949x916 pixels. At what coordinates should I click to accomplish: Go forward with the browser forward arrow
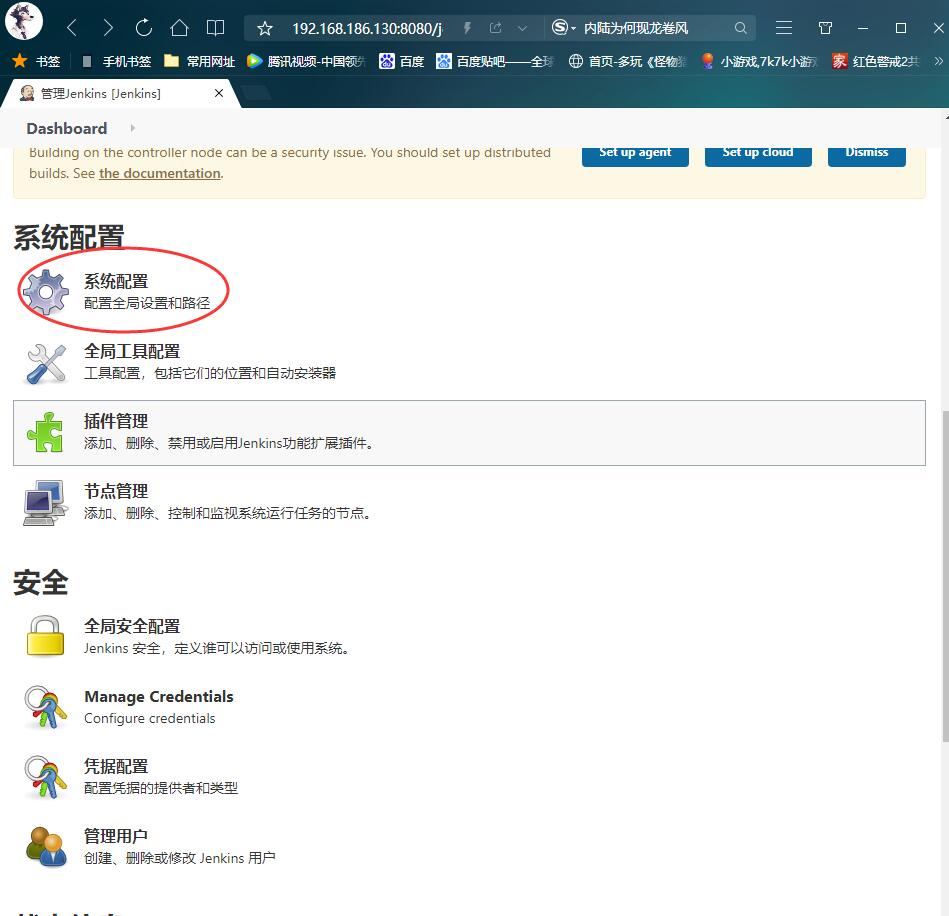(x=108, y=28)
